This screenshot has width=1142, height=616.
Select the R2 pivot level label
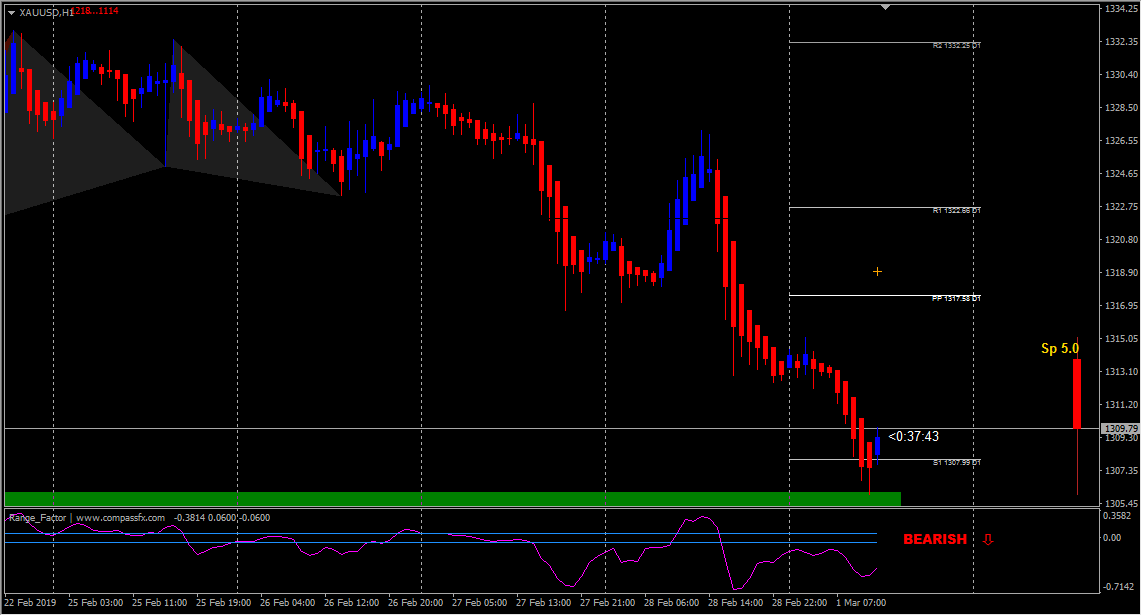[x=957, y=45]
